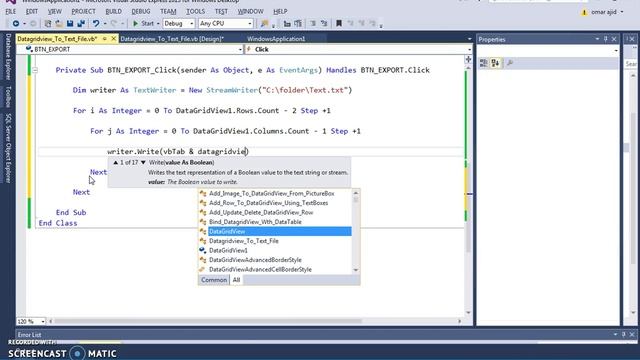Image resolution: width=640 pixels, height=360 pixels.
Task: Click the Uncomment selected lines icon
Action: click(x=324, y=24)
